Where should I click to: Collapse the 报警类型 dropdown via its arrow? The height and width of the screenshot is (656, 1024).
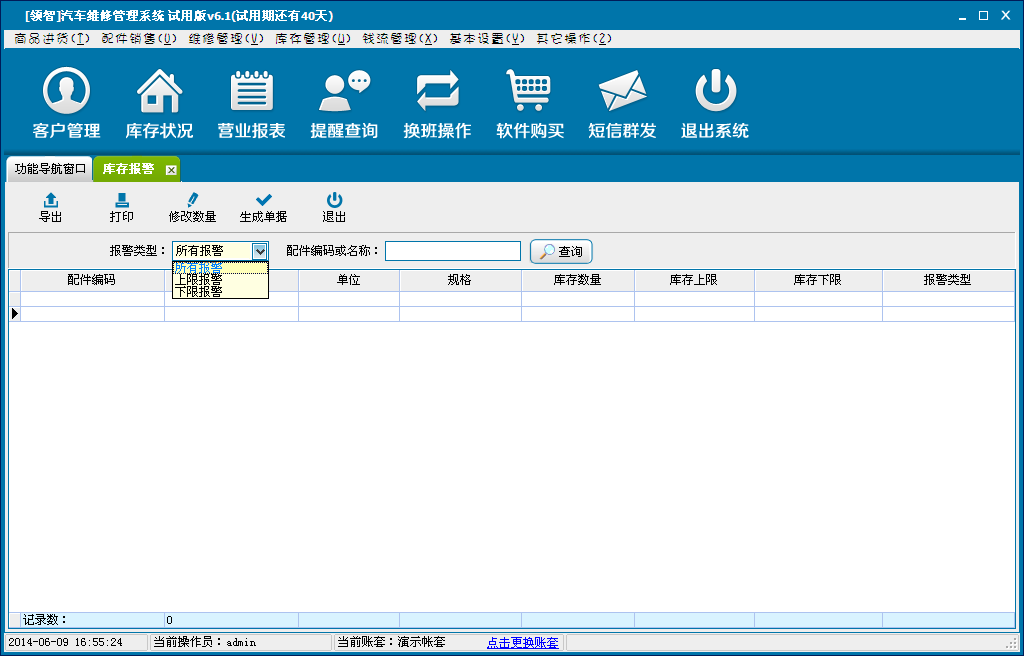[260, 251]
